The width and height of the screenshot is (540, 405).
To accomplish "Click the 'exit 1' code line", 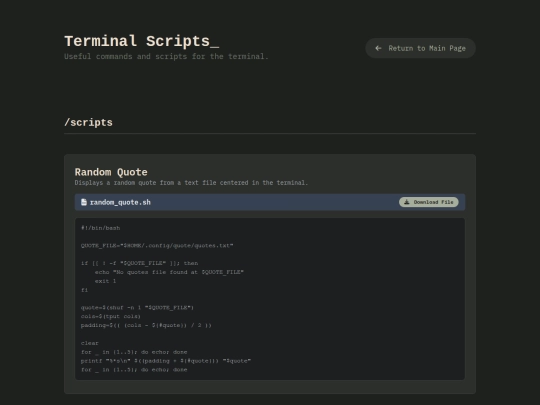I will click(x=105, y=281).
